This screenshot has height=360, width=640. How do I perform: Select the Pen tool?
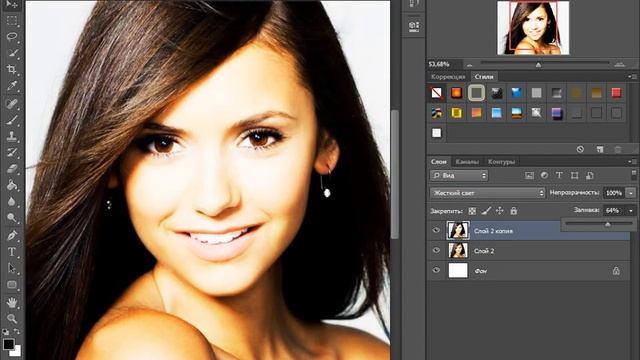(12, 236)
